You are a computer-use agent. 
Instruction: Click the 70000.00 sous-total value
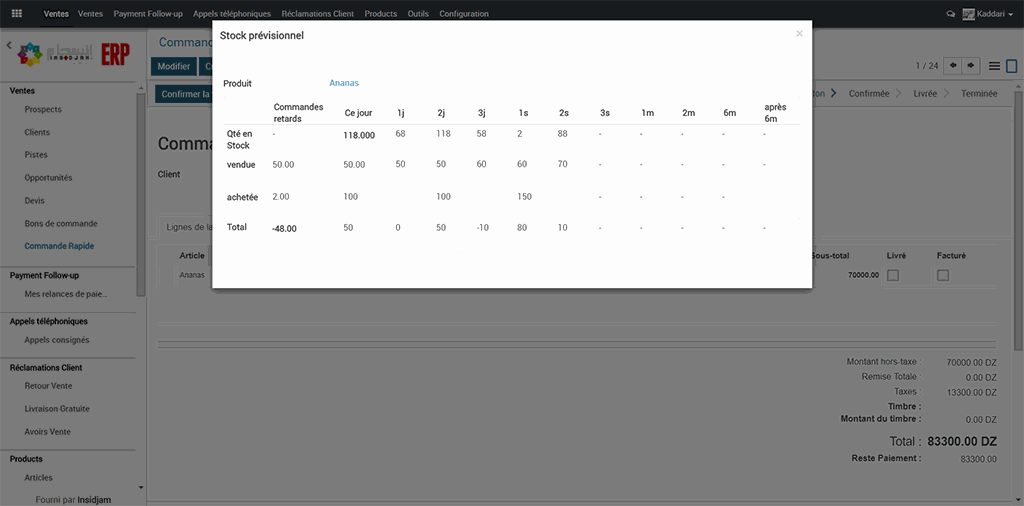click(x=863, y=276)
